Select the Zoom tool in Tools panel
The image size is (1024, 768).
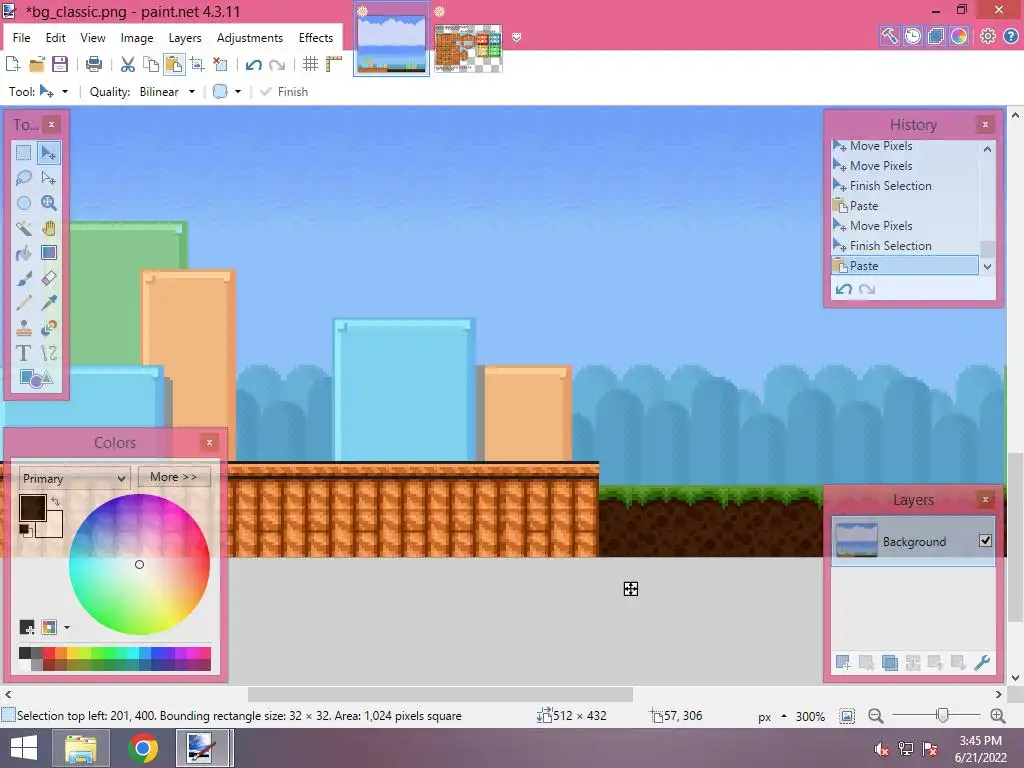(48, 203)
